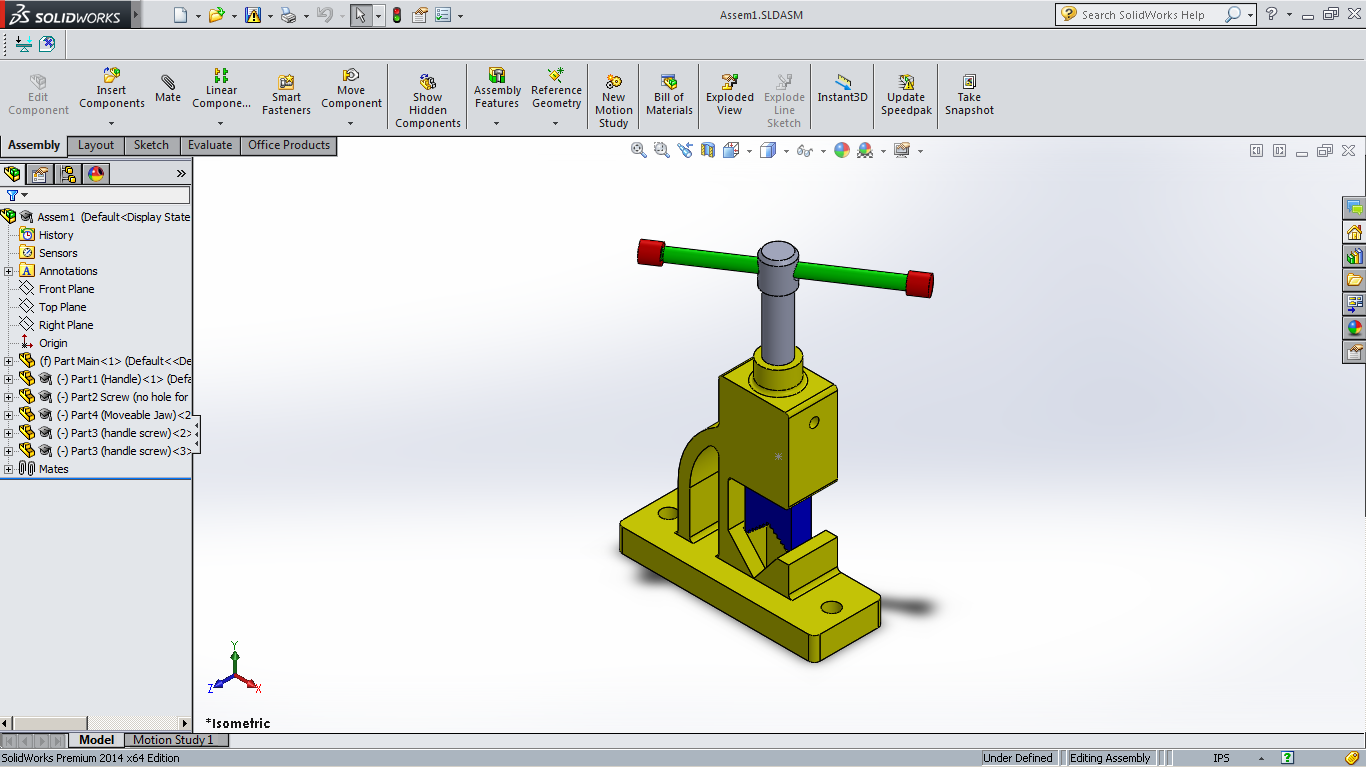Open the PropertyManager tab icon
This screenshot has width=1366, height=768.
point(40,174)
